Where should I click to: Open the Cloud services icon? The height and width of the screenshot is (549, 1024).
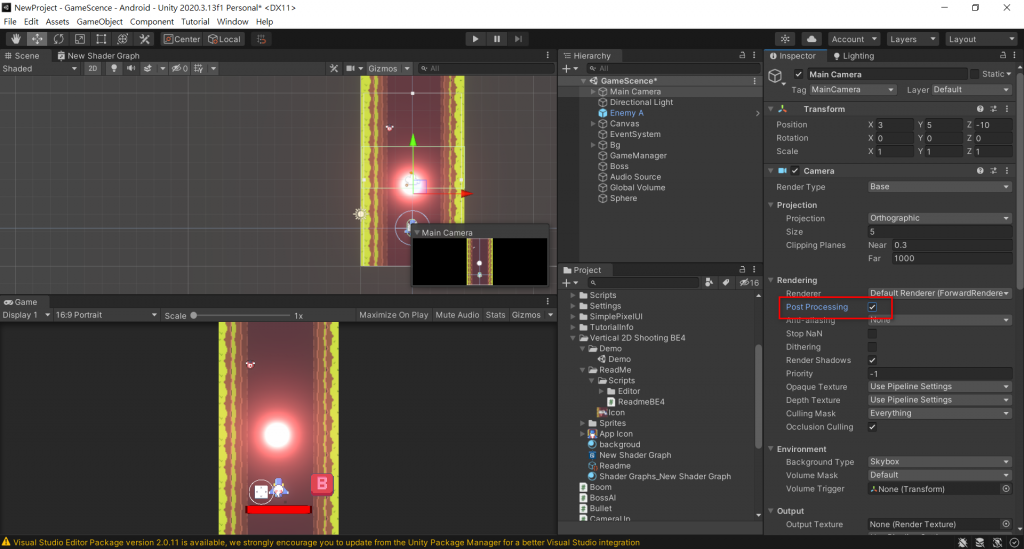[x=811, y=39]
